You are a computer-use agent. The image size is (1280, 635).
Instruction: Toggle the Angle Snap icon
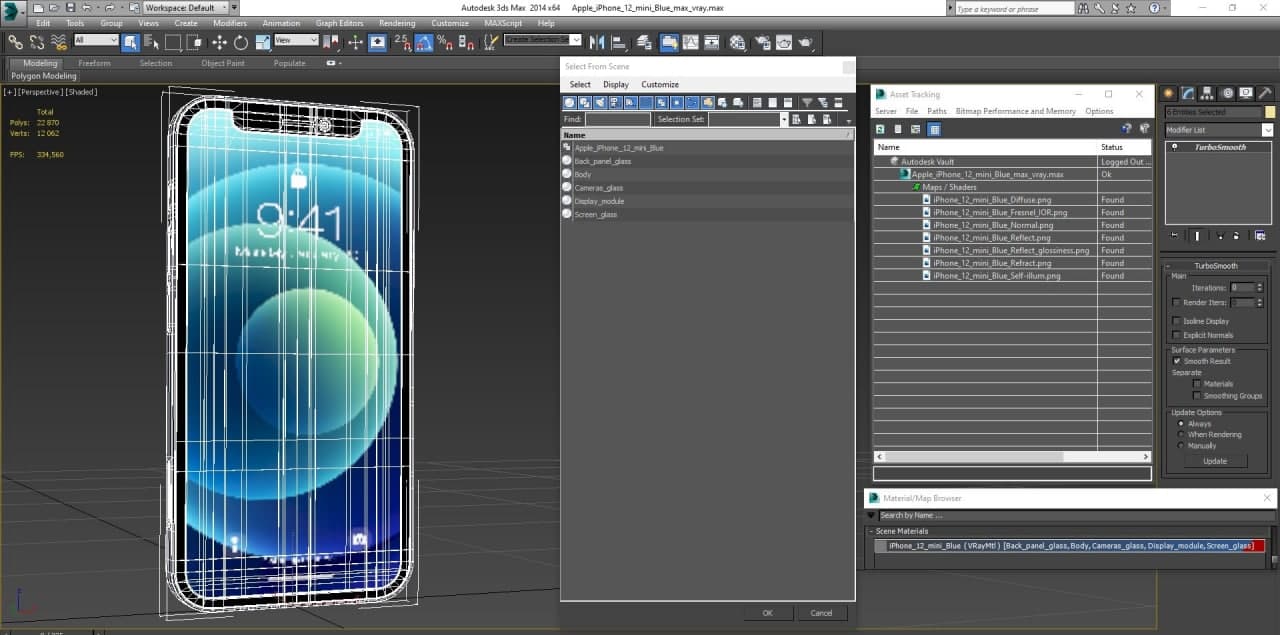(424, 42)
